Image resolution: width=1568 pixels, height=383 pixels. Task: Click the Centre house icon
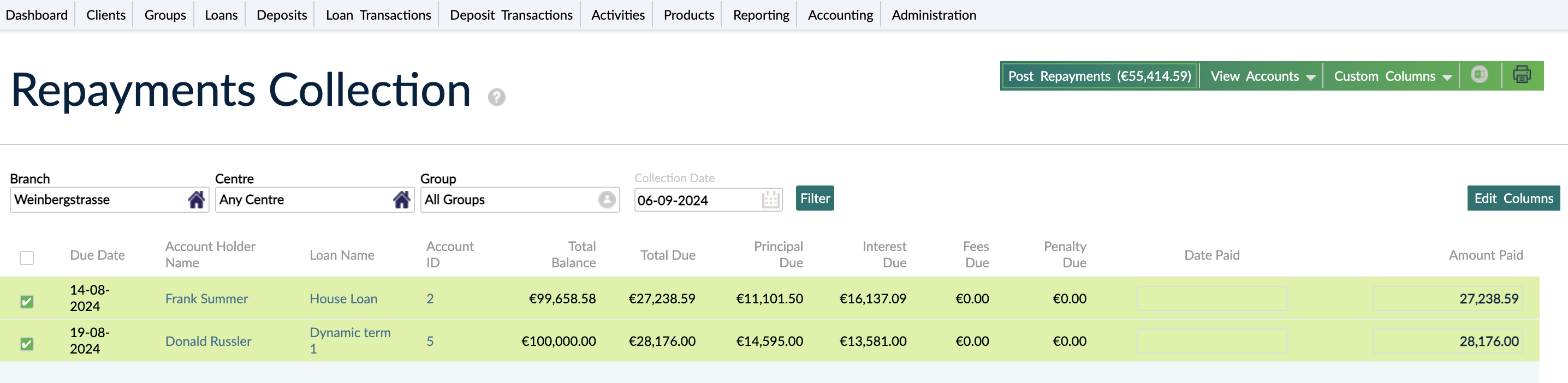[x=401, y=199]
